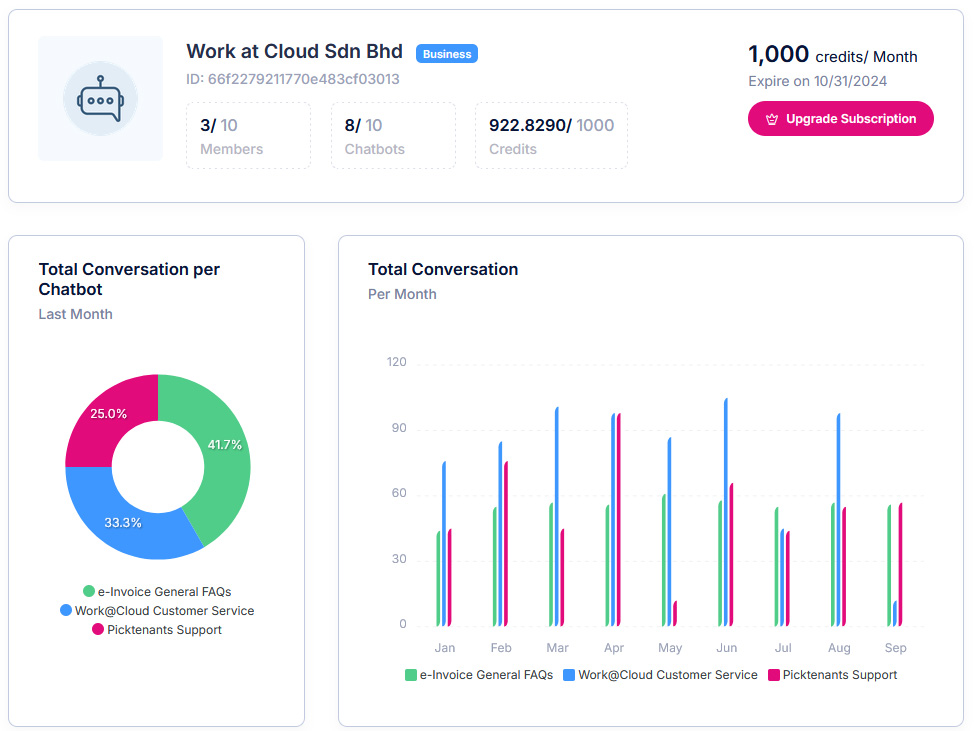Click the blue Jan bar
The image size is (974, 731).
point(444,543)
